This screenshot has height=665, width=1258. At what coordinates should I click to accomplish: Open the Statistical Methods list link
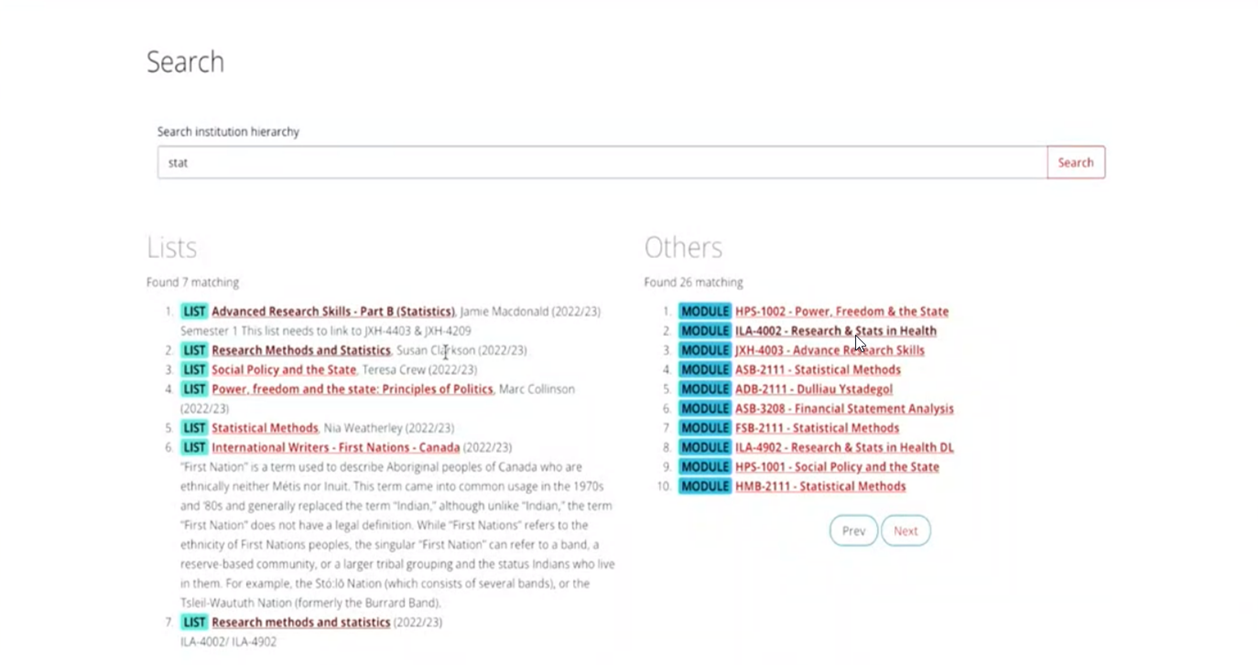point(264,428)
